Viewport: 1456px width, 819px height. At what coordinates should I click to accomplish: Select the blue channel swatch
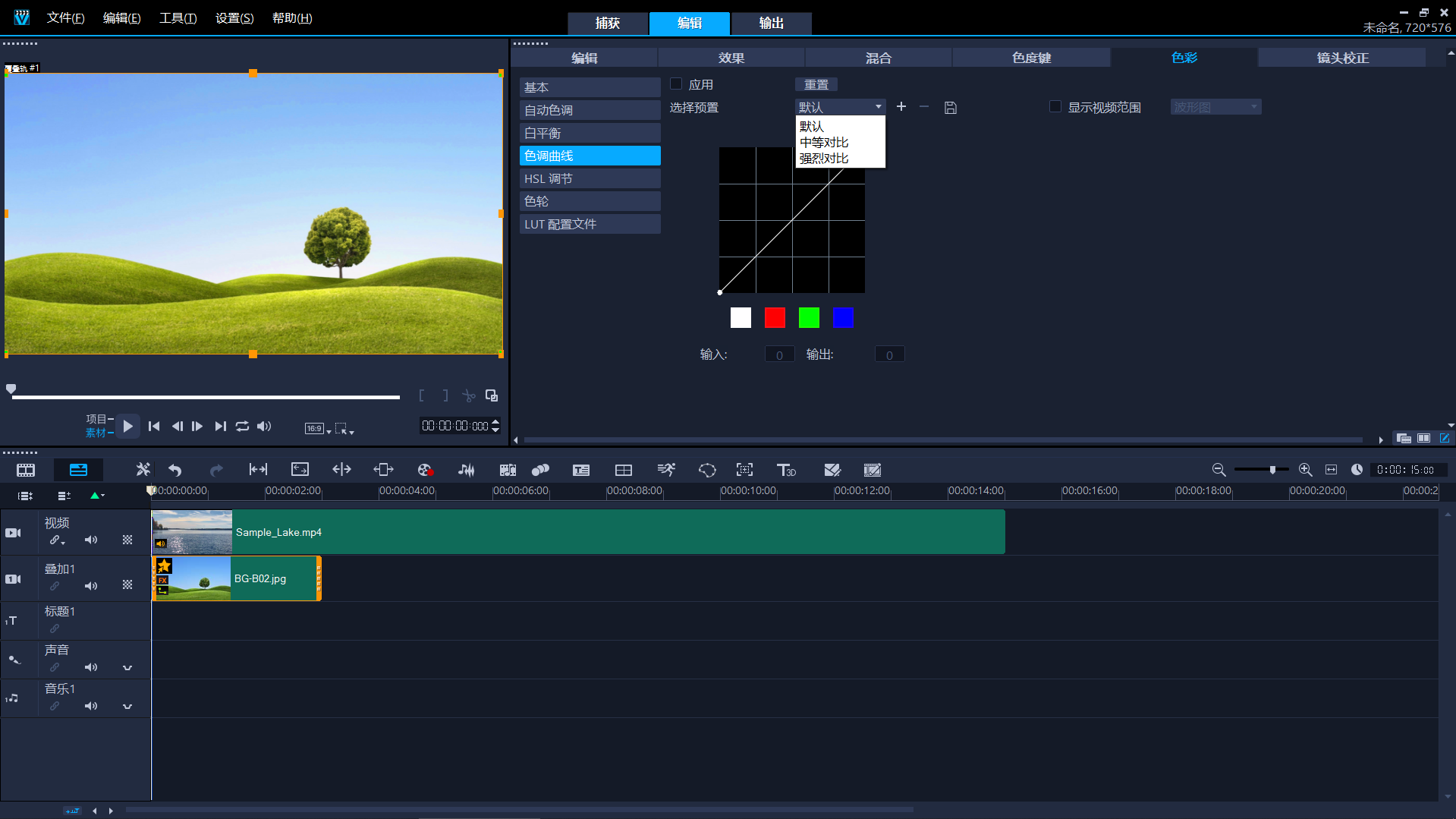tap(843, 317)
